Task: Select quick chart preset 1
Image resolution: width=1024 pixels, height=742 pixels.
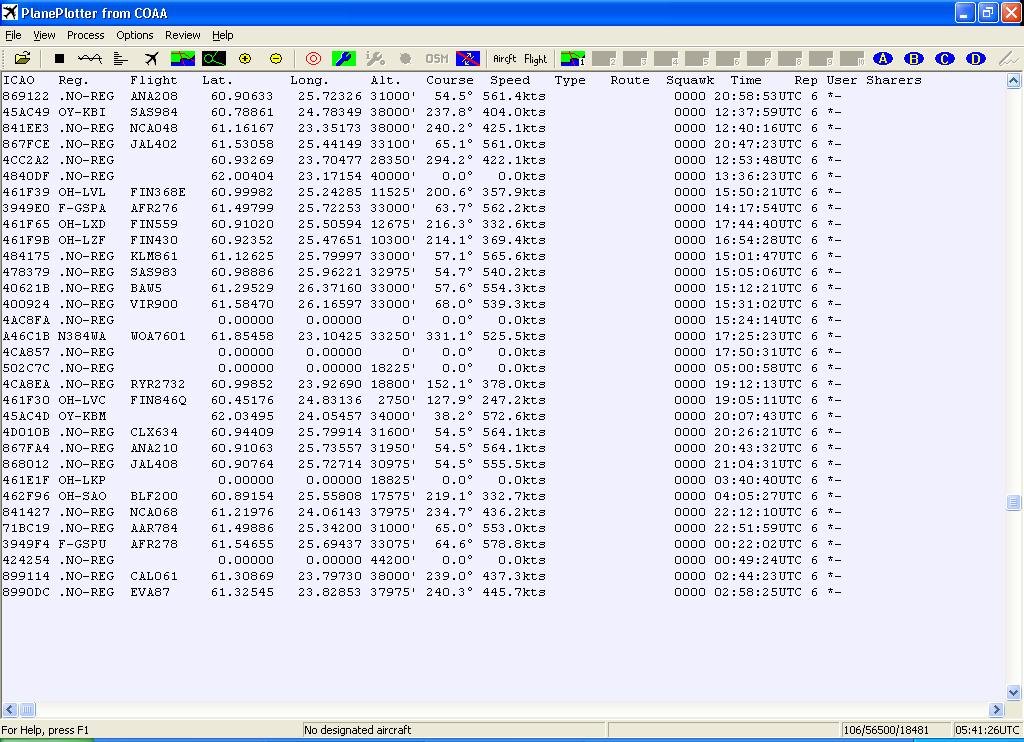Action: click(x=573, y=59)
